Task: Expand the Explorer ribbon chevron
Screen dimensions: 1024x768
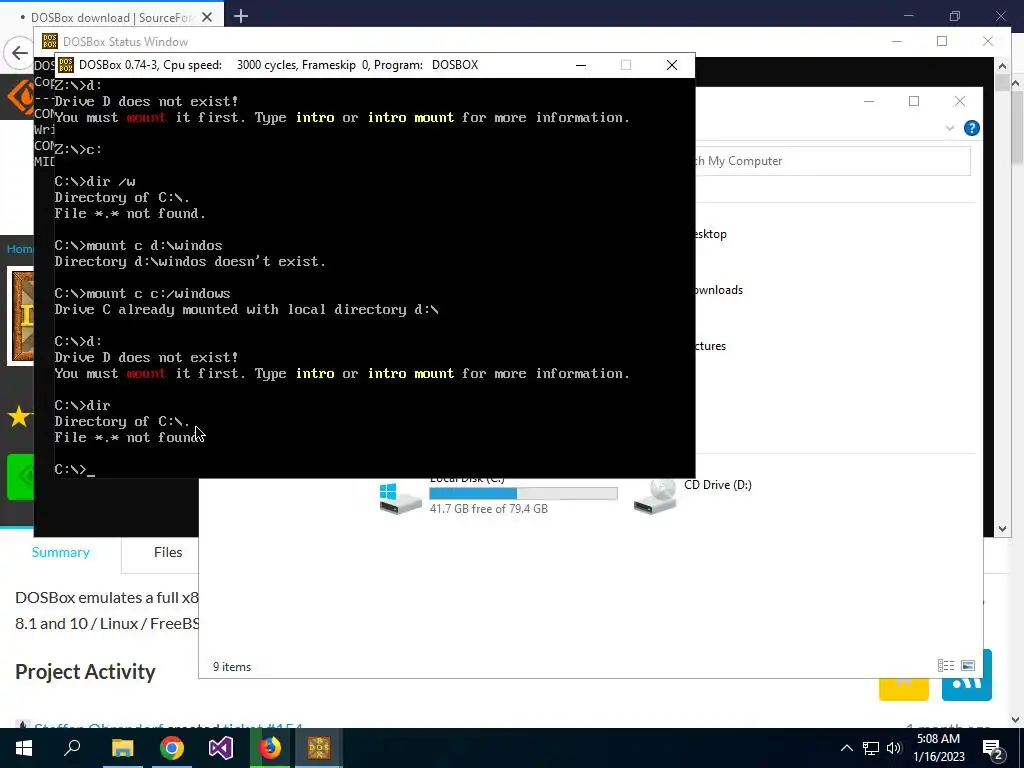Action: pos(950,128)
